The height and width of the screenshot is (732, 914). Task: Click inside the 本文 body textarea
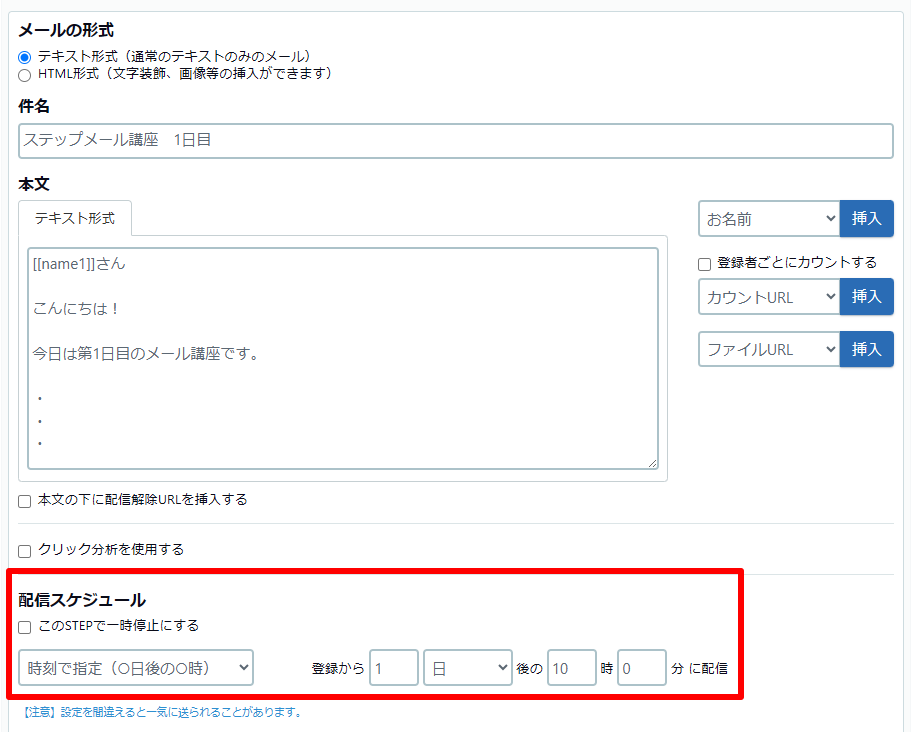(x=343, y=358)
